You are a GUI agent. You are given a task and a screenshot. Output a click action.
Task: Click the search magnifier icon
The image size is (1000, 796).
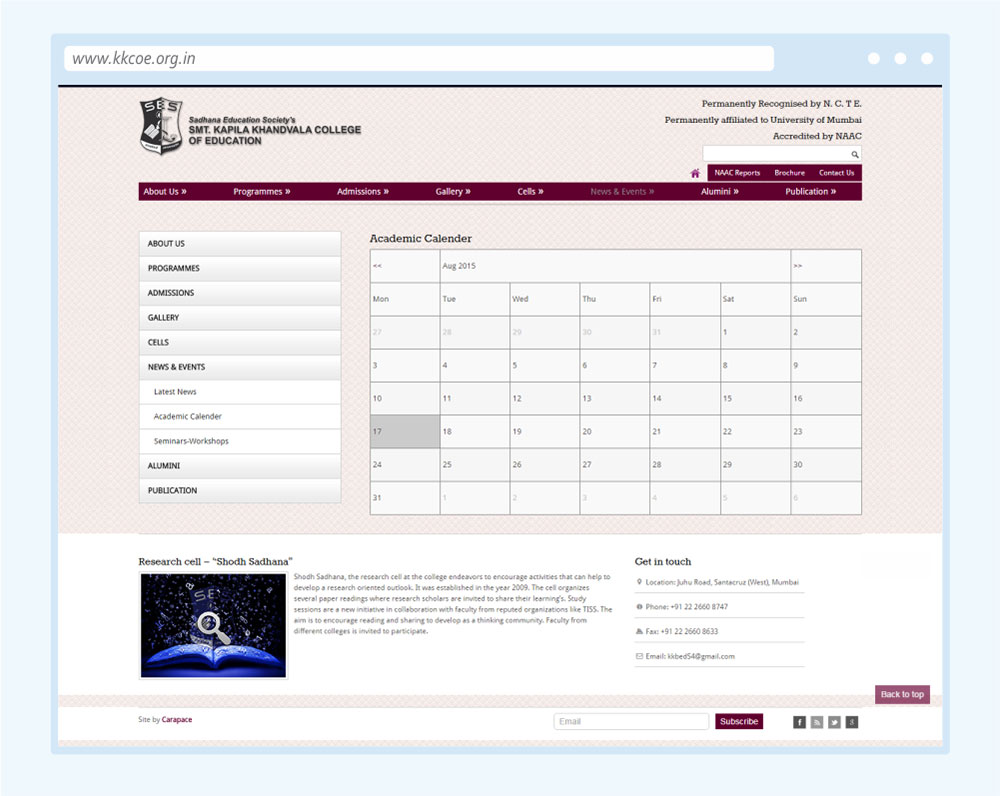(x=855, y=154)
